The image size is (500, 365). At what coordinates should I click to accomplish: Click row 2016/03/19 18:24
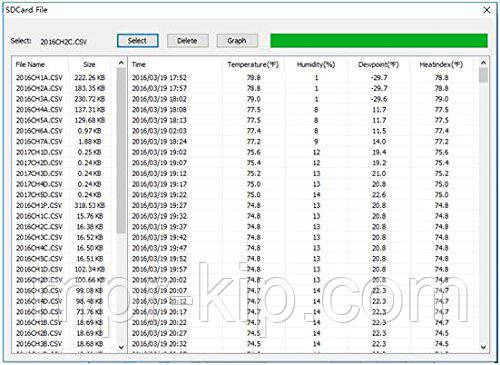[303, 142]
